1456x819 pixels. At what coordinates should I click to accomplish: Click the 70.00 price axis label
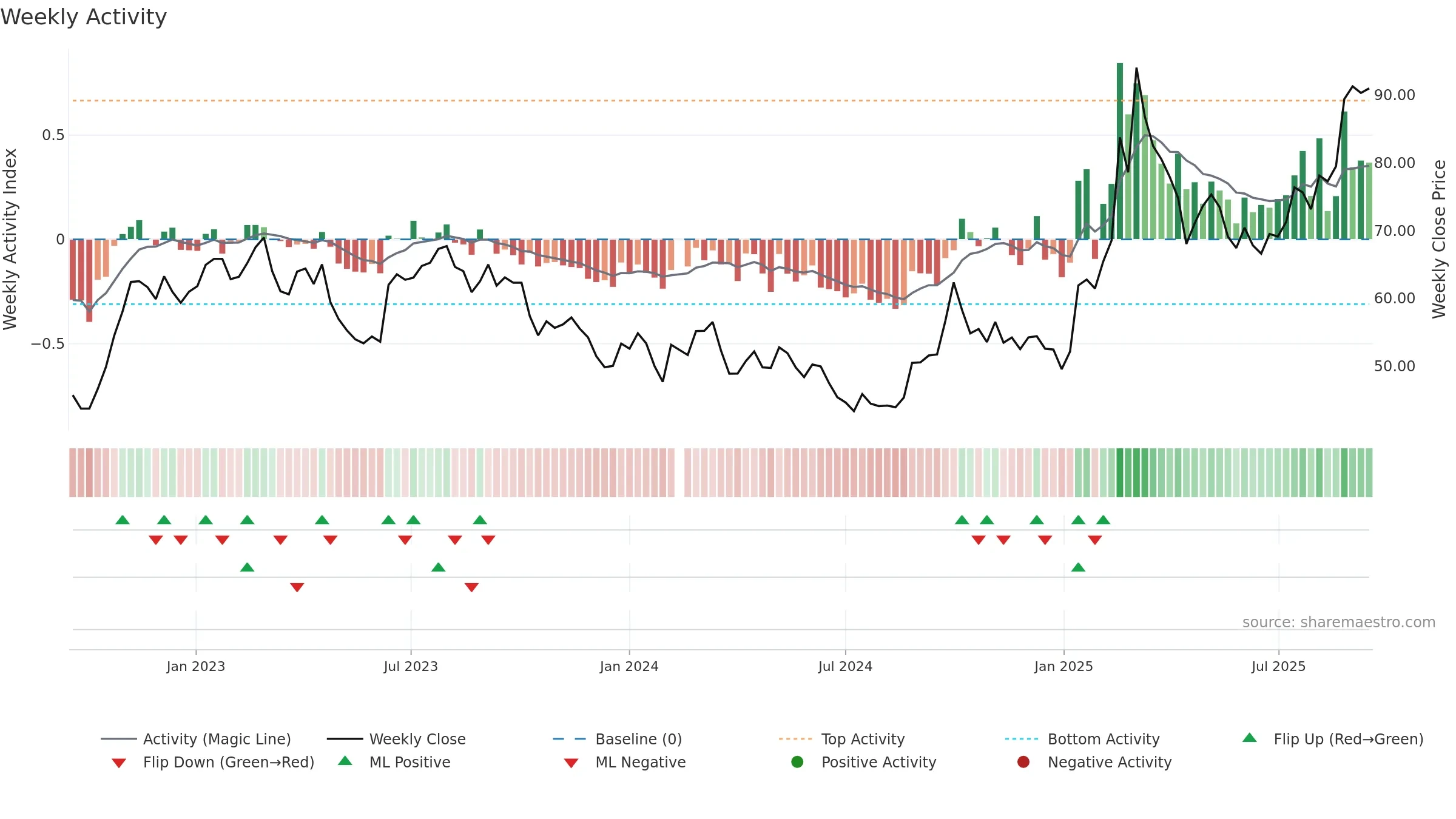pos(1395,231)
